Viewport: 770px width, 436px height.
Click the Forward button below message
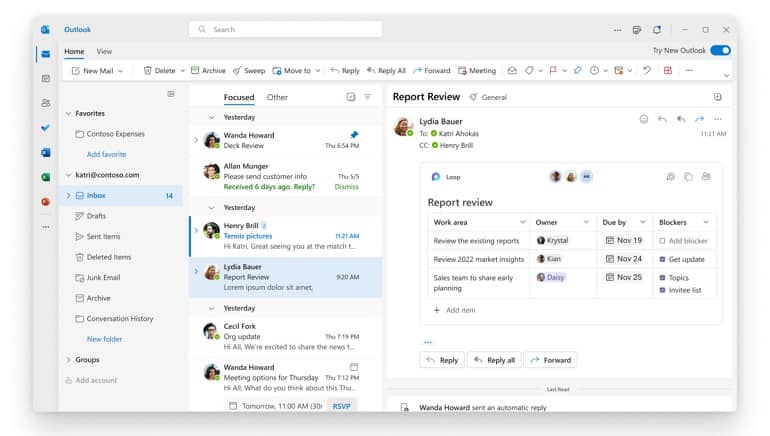click(550, 360)
